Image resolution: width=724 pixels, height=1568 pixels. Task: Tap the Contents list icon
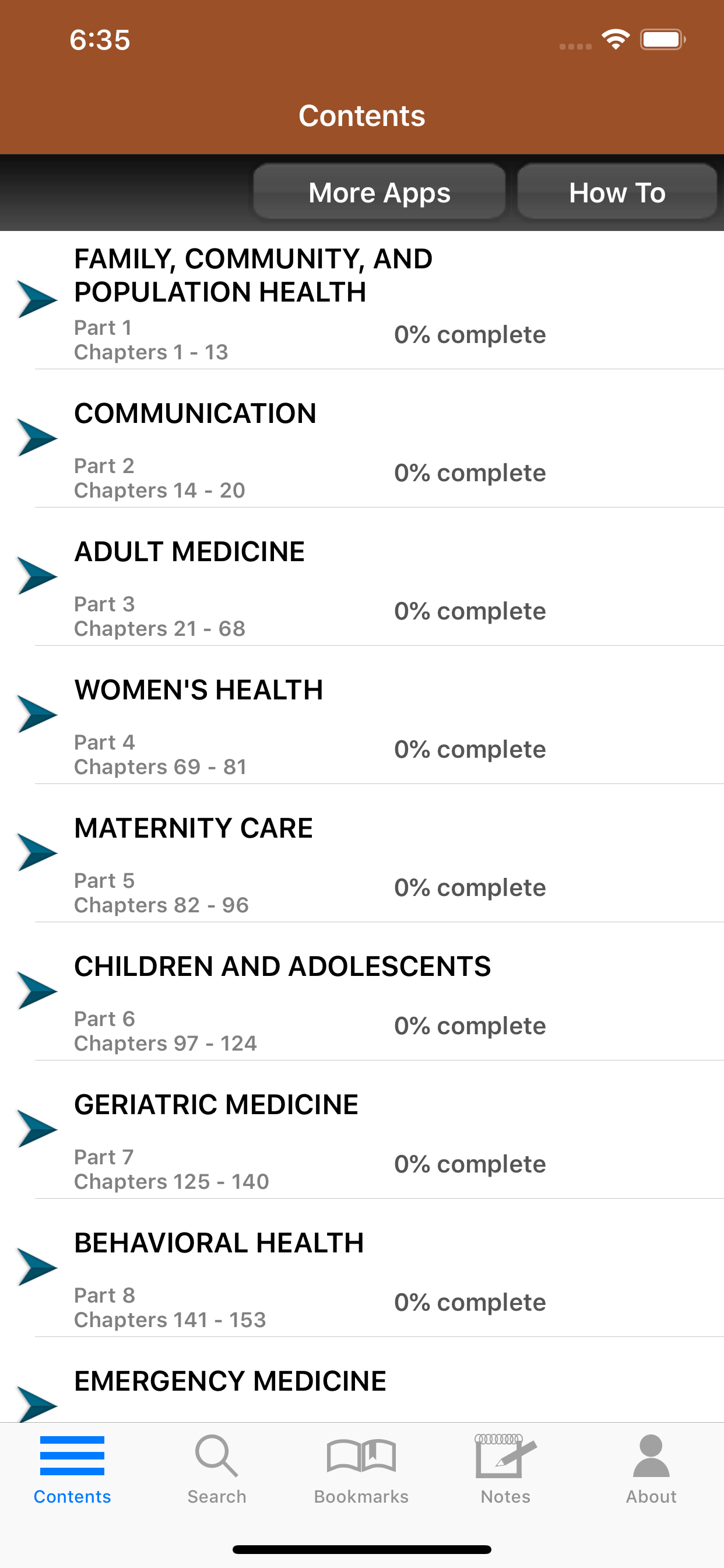coord(72,1456)
